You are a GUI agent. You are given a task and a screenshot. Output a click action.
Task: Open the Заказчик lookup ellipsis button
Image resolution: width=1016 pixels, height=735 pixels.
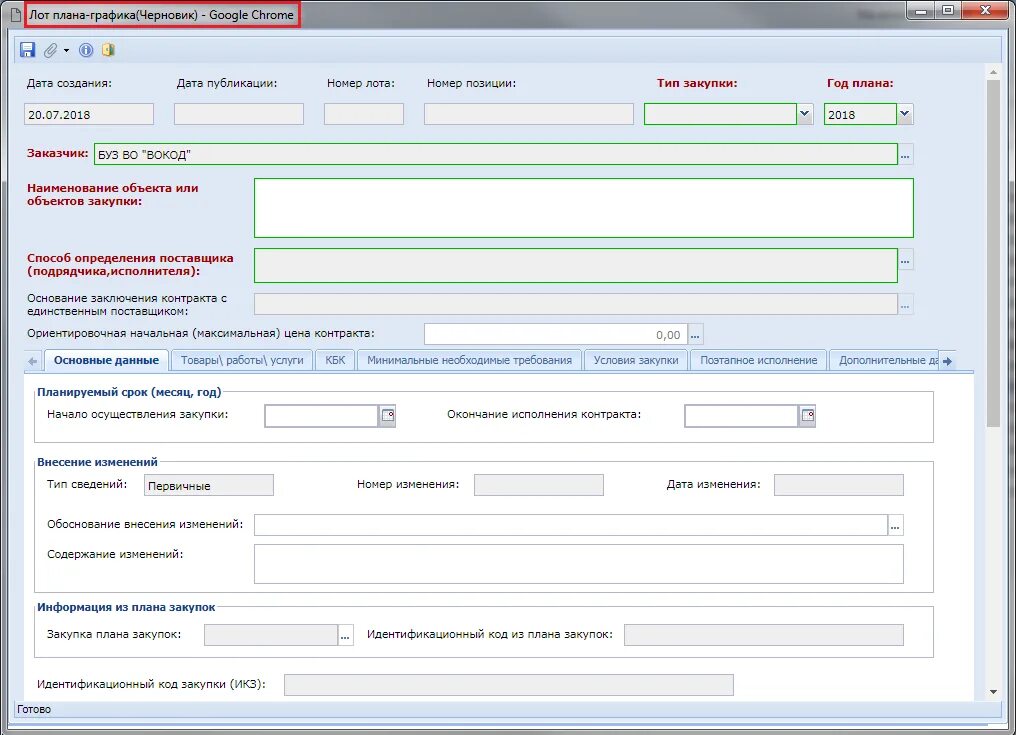(x=905, y=154)
